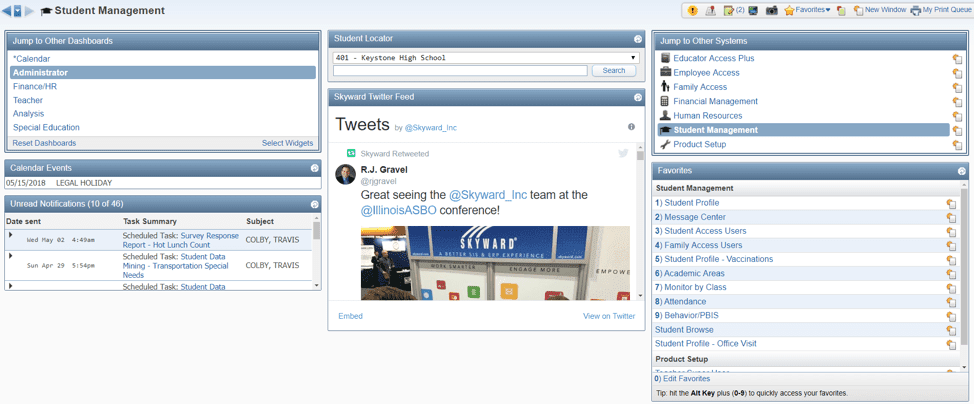Click the Twitter feed info icon
The width and height of the screenshot is (974, 404).
click(x=631, y=127)
